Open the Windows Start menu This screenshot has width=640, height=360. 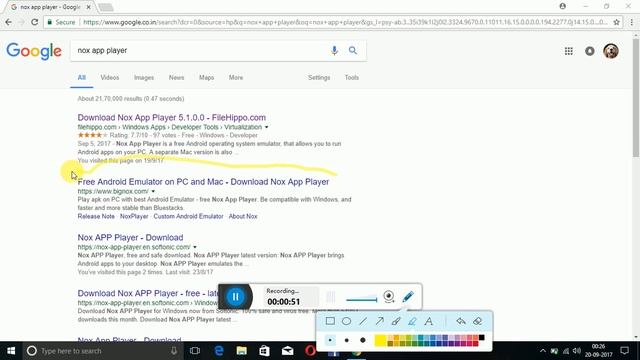tap(11, 351)
